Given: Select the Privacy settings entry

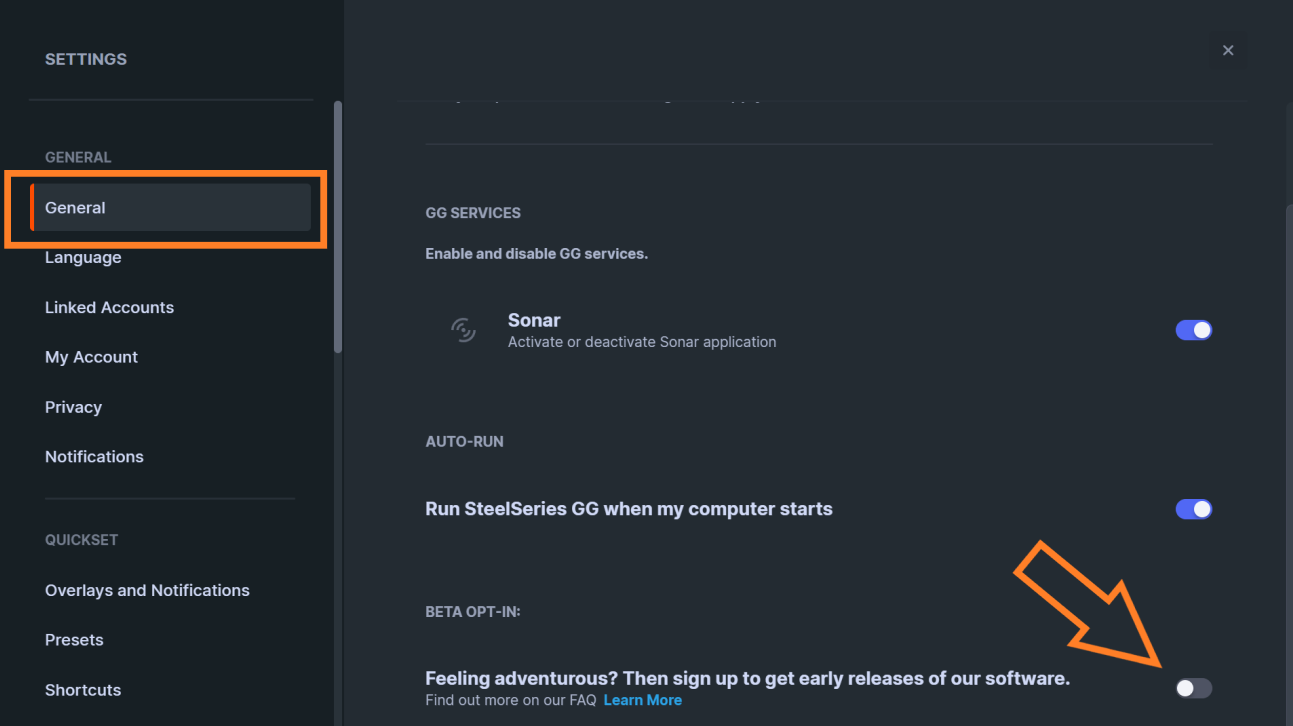Looking at the screenshot, I should point(73,407).
